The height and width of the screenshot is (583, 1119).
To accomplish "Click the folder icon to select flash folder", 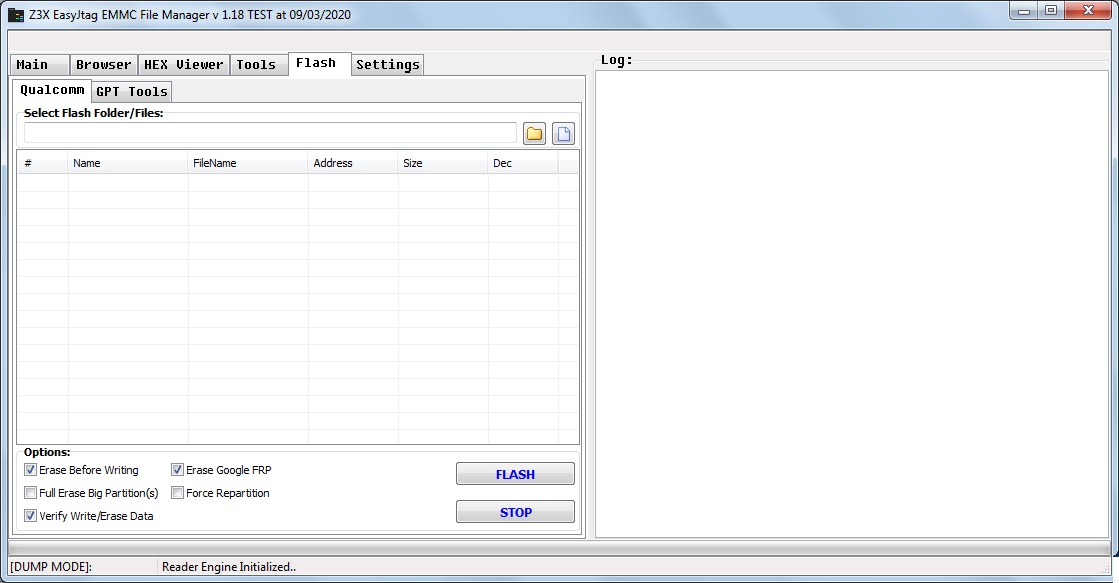I will 534,134.
